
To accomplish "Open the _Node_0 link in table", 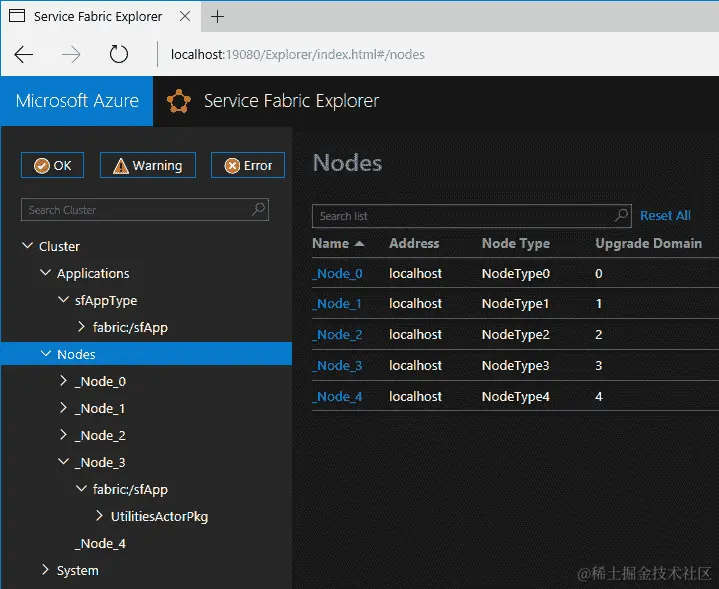I will [x=337, y=274].
